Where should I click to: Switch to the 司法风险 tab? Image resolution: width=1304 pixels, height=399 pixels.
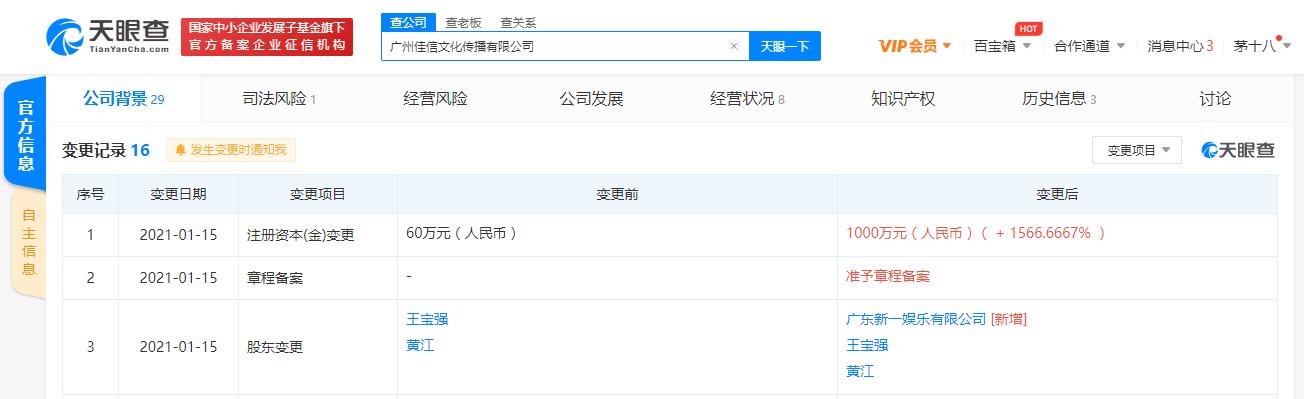[x=279, y=98]
